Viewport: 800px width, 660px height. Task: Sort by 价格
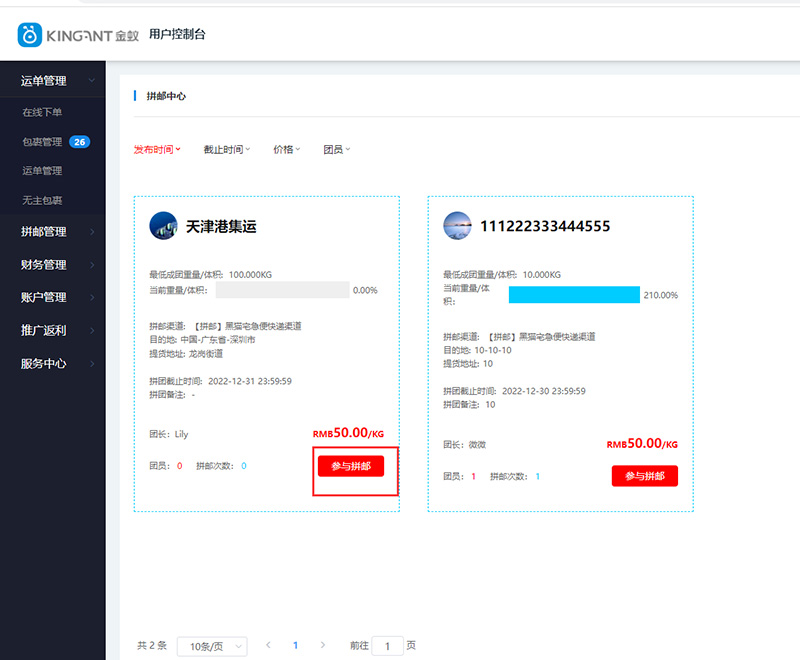[x=286, y=150]
